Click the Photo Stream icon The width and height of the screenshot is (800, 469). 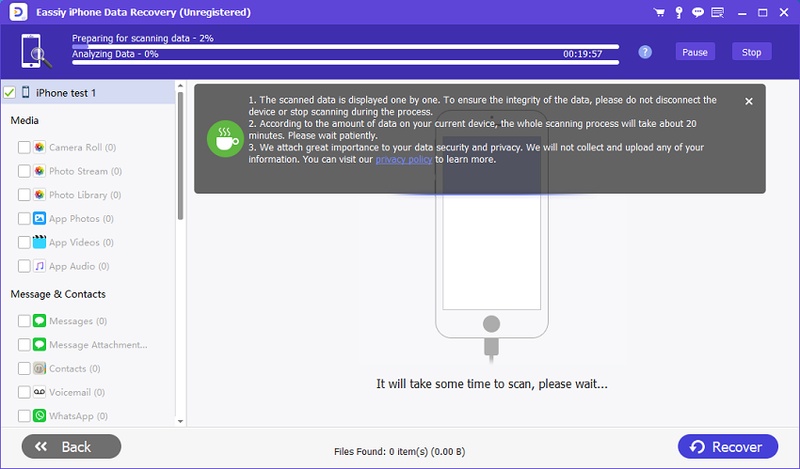[39, 171]
